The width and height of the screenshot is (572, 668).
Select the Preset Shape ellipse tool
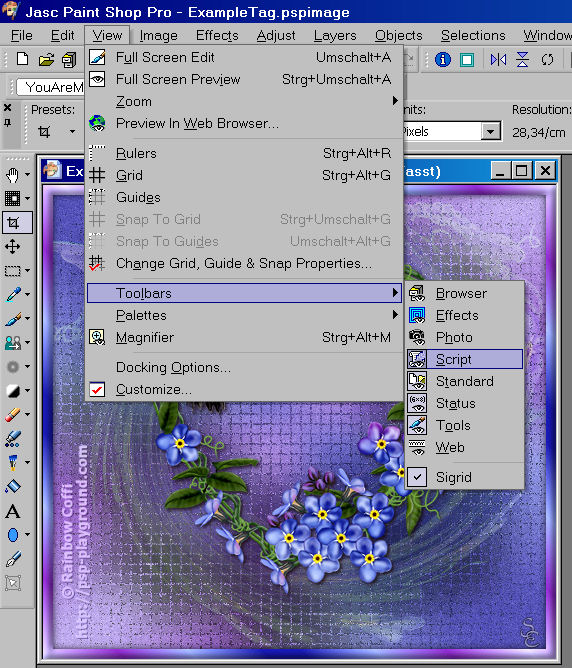(x=13, y=534)
